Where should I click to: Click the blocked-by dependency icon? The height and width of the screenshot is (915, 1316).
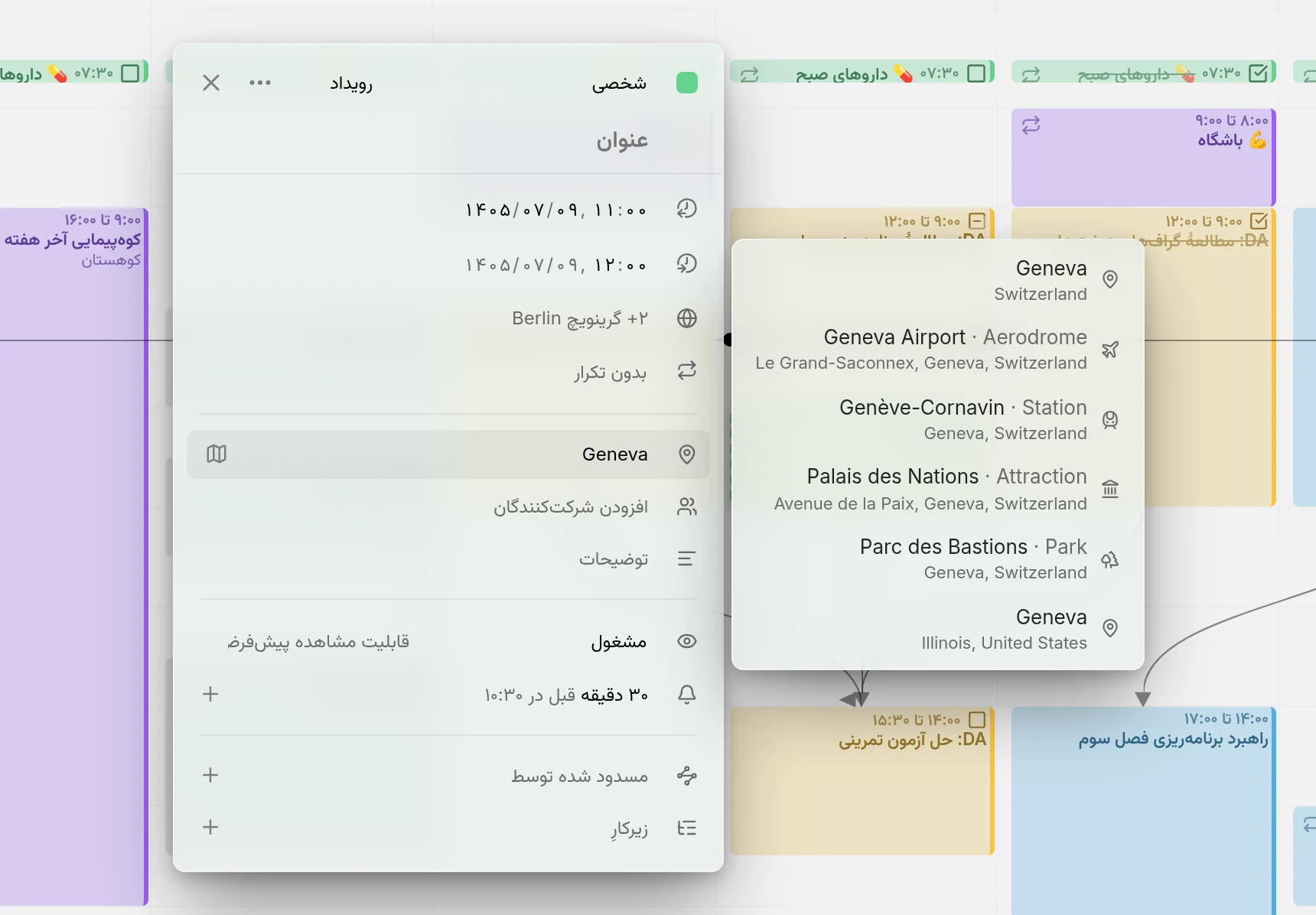pos(687,776)
